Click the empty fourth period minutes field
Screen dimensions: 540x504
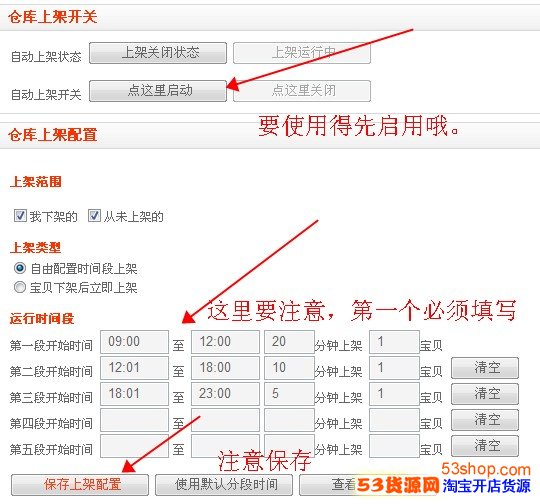click(289, 420)
